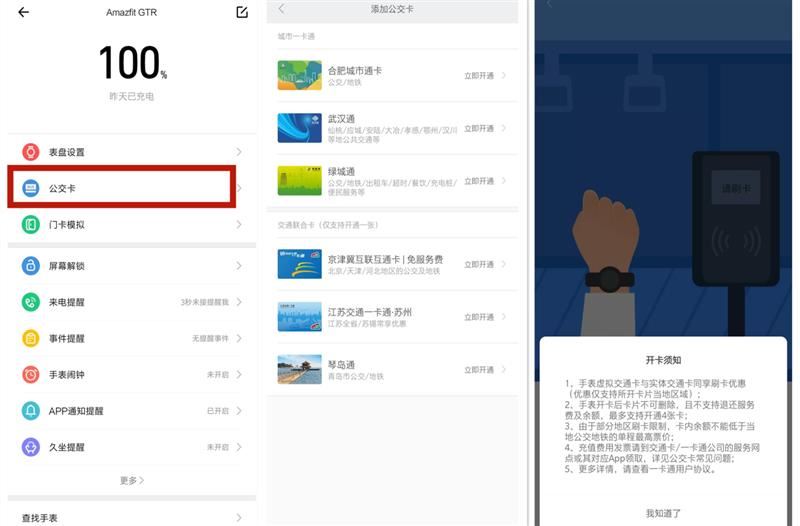Expand 门卡模拟 row chevron
The height and width of the screenshot is (526, 800).
point(239,224)
